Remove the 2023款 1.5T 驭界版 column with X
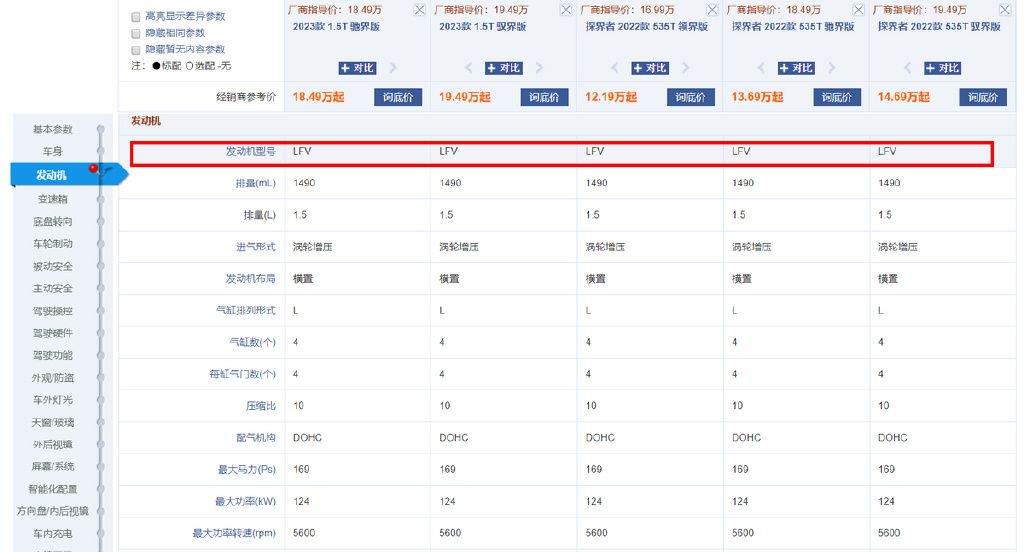The height and width of the screenshot is (552, 1024). 566,10
